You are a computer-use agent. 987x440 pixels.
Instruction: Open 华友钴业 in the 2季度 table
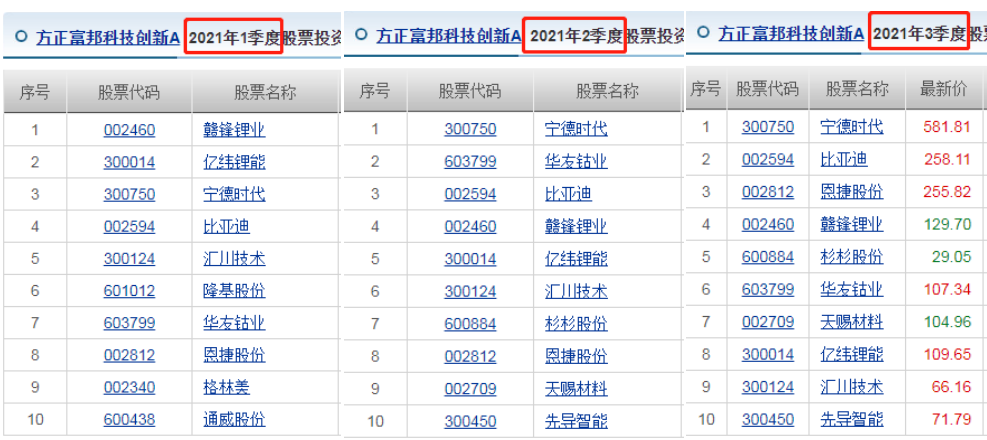click(576, 162)
